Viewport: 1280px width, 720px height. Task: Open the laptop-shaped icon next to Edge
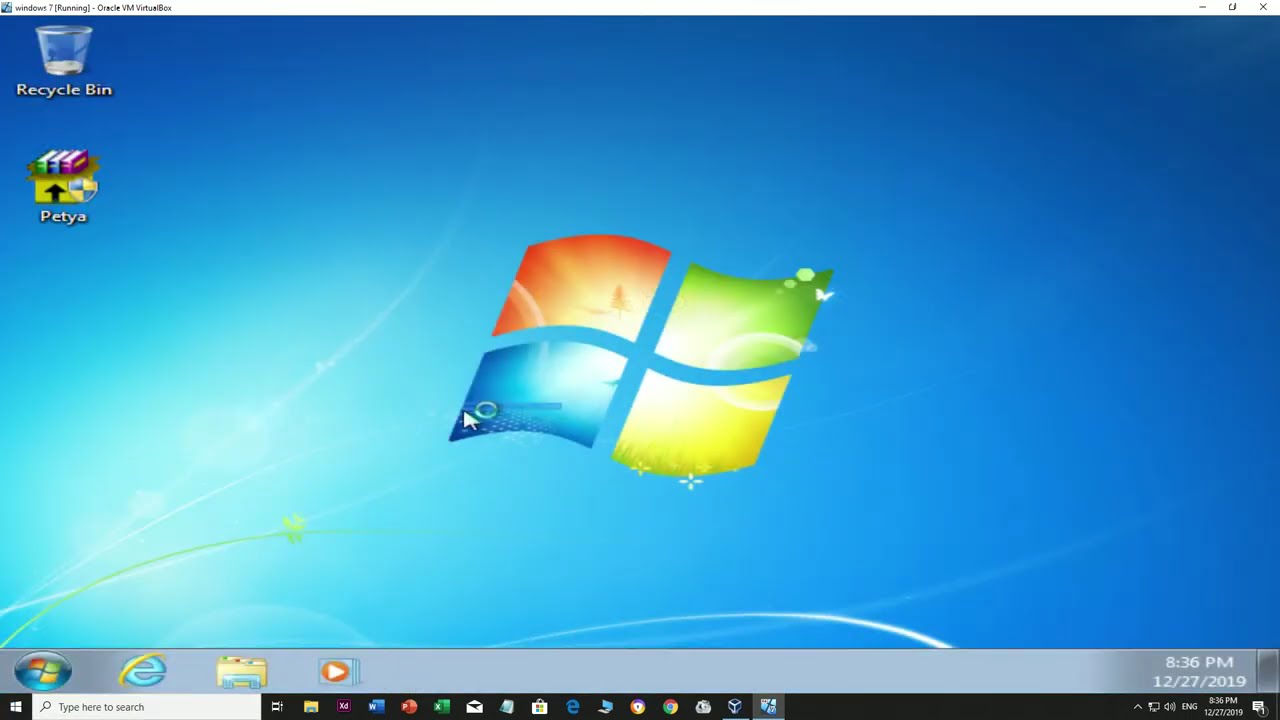[605, 707]
